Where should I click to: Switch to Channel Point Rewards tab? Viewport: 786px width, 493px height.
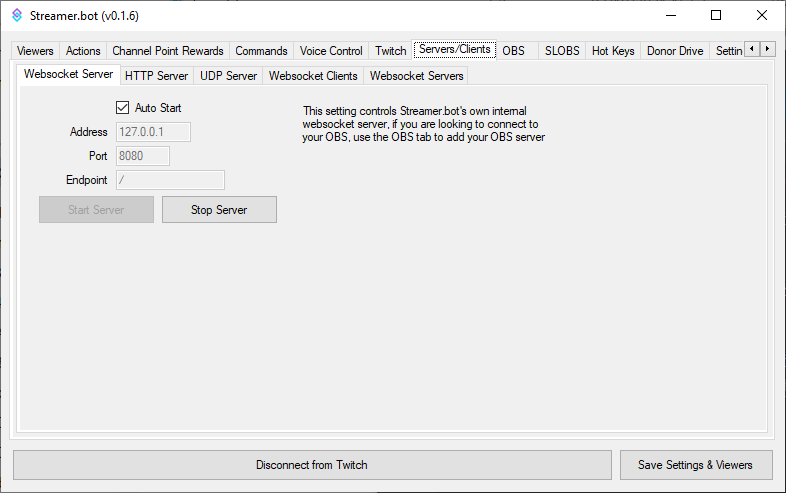point(168,51)
